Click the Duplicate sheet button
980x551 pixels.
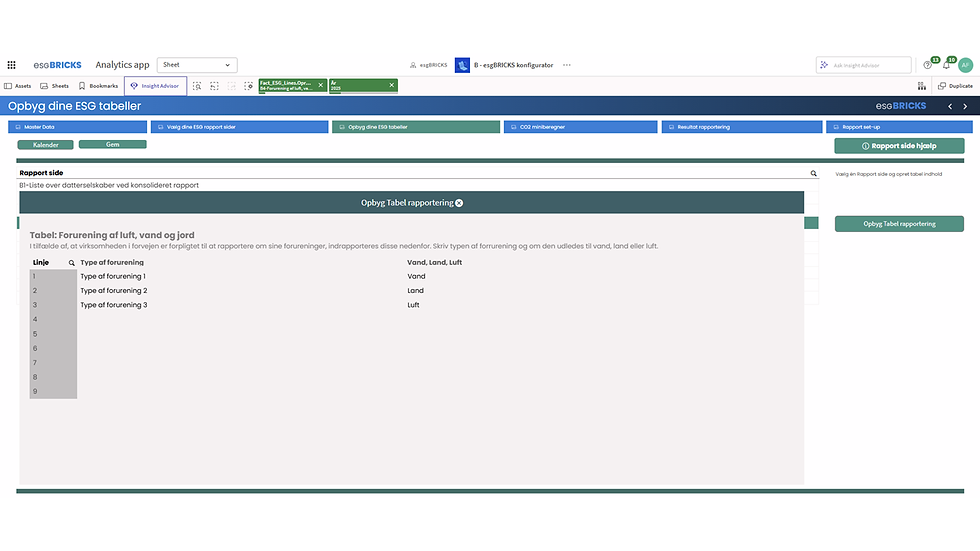click(956, 86)
